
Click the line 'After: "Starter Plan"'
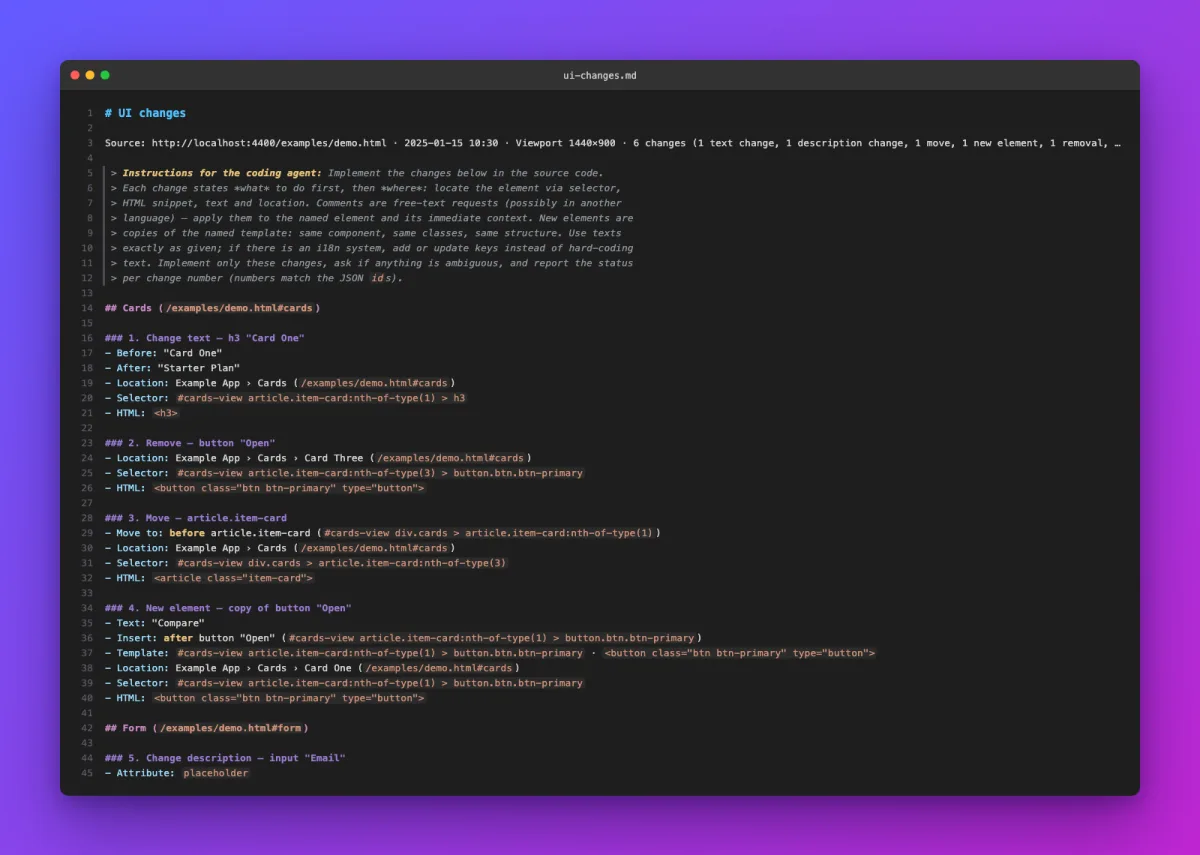coord(173,368)
